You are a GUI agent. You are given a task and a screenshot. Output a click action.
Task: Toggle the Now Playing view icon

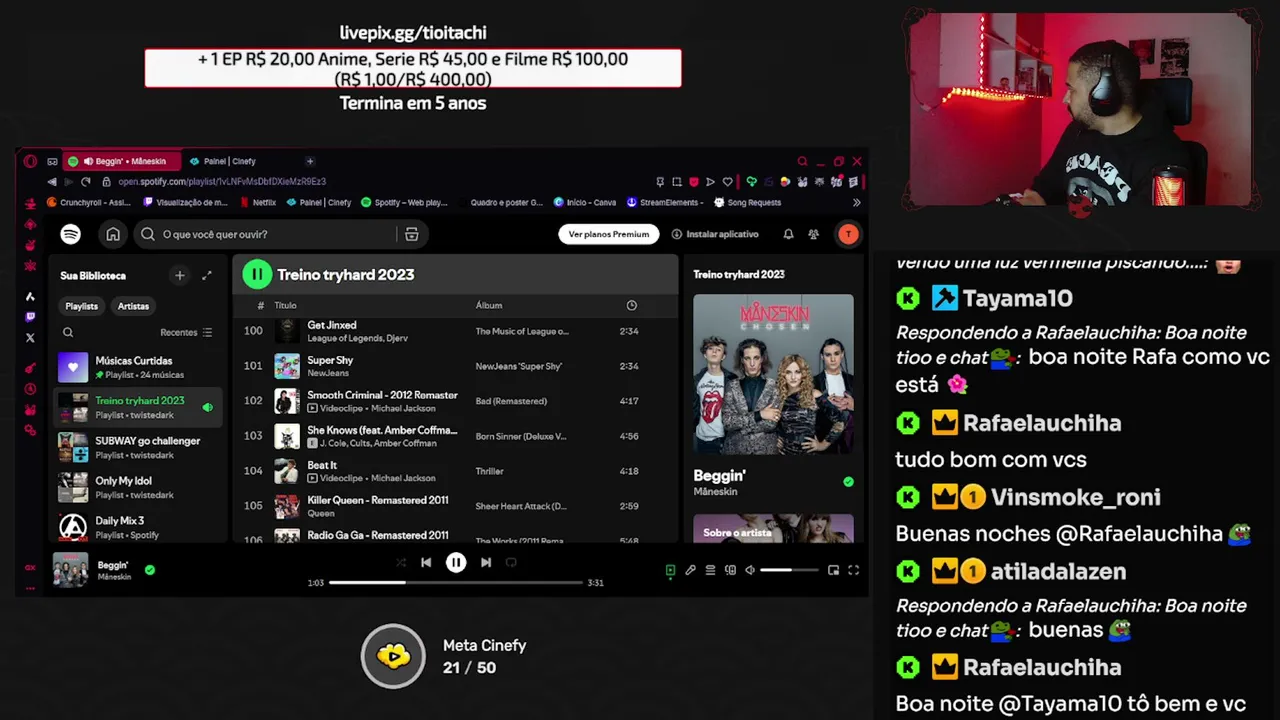[x=670, y=570]
